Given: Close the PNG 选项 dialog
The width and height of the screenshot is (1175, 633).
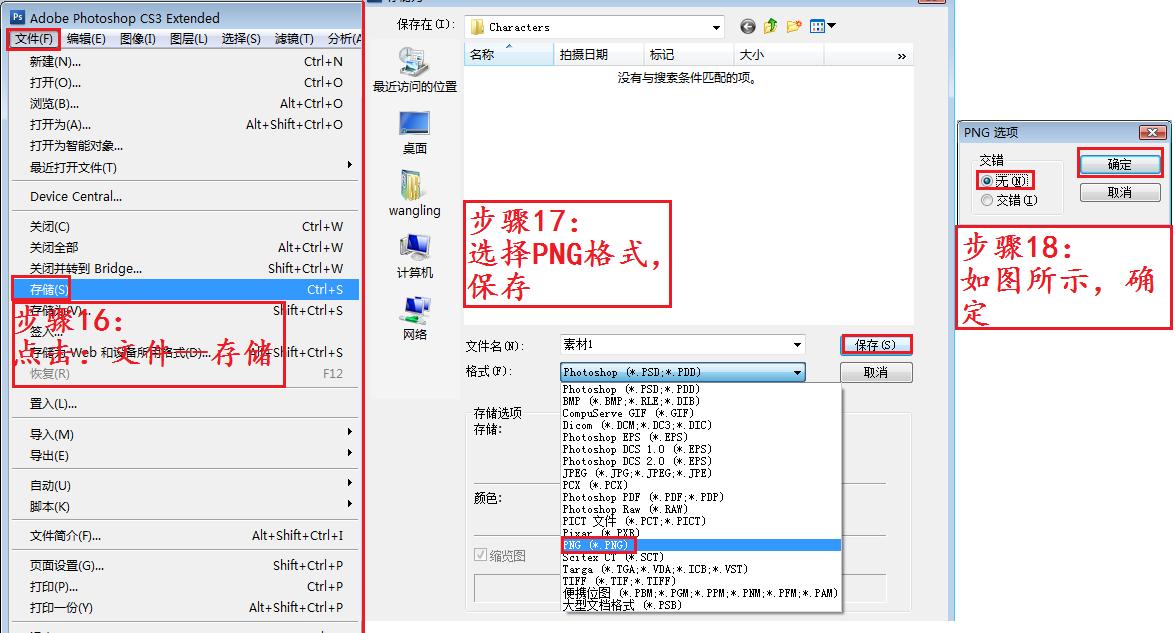Looking at the screenshot, I should [1152, 133].
